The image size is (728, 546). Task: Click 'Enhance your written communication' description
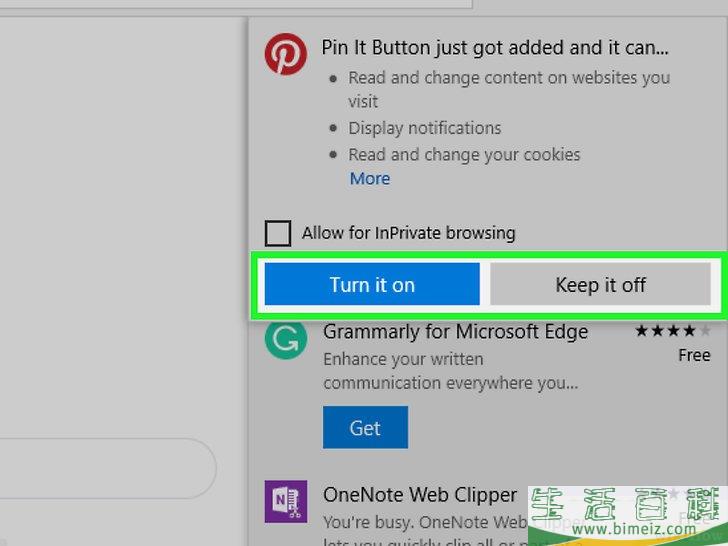click(450, 371)
